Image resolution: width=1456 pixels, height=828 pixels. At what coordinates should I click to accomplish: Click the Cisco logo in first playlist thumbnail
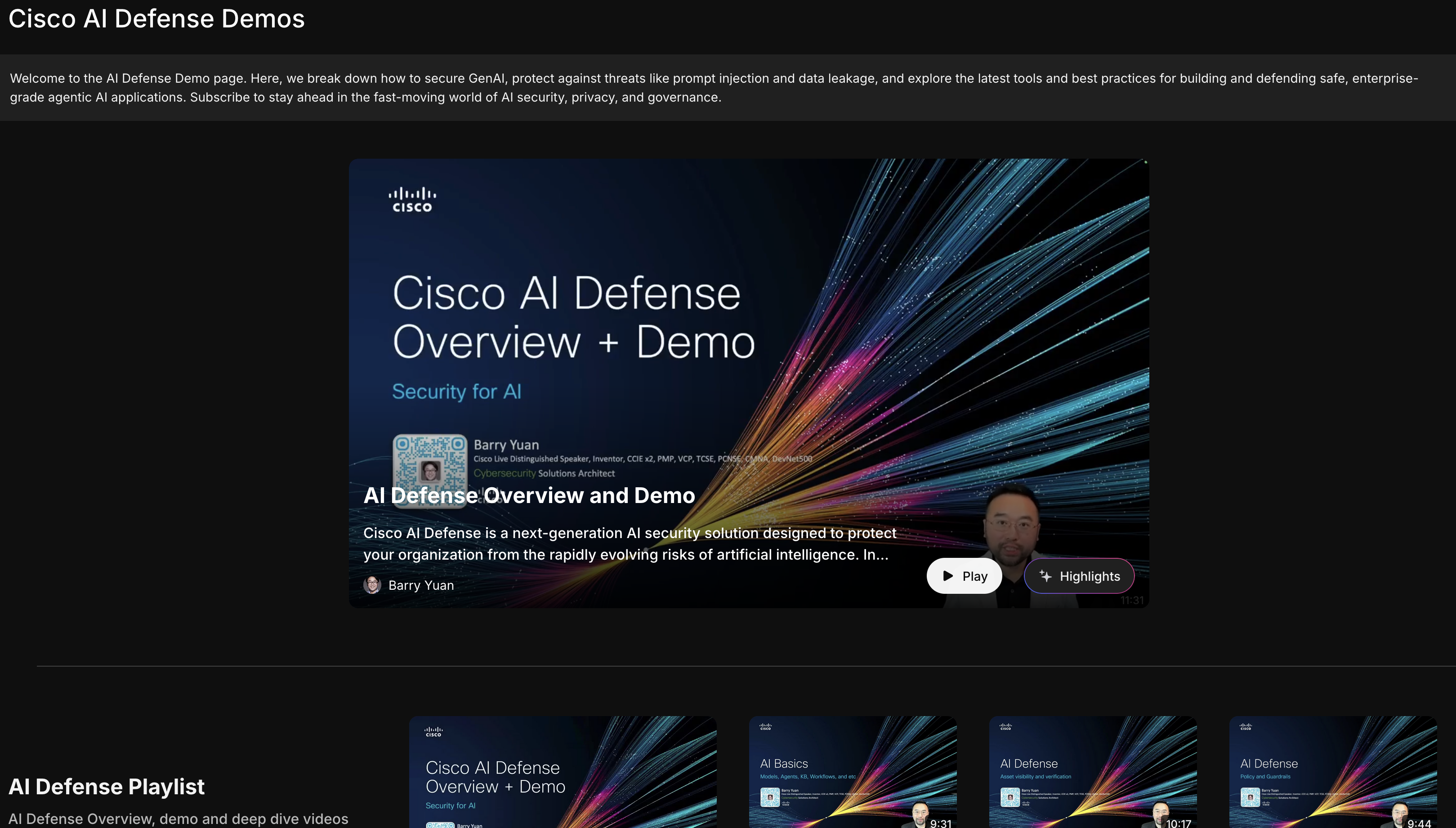click(x=433, y=731)
